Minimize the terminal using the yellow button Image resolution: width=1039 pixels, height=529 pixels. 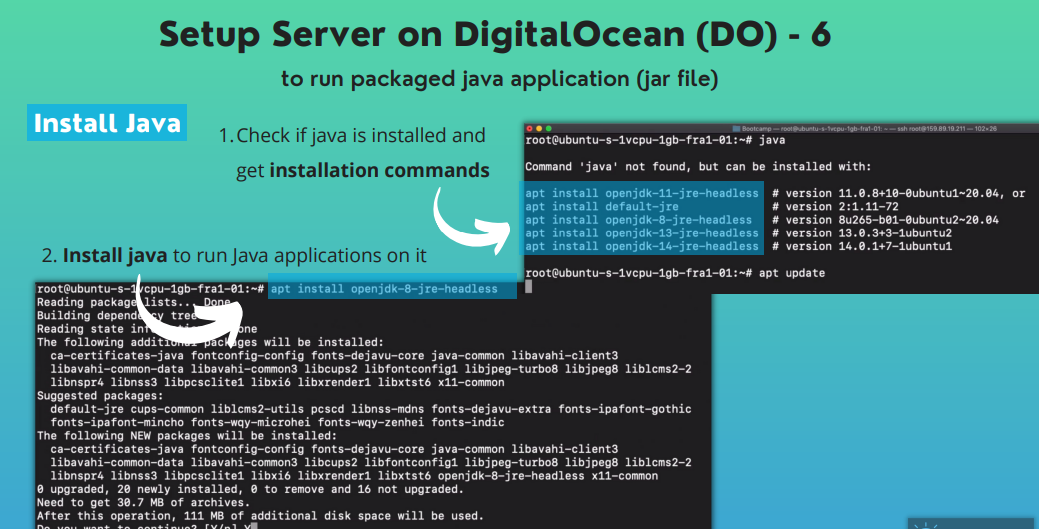pyautogui.click(x=539, y=129)
